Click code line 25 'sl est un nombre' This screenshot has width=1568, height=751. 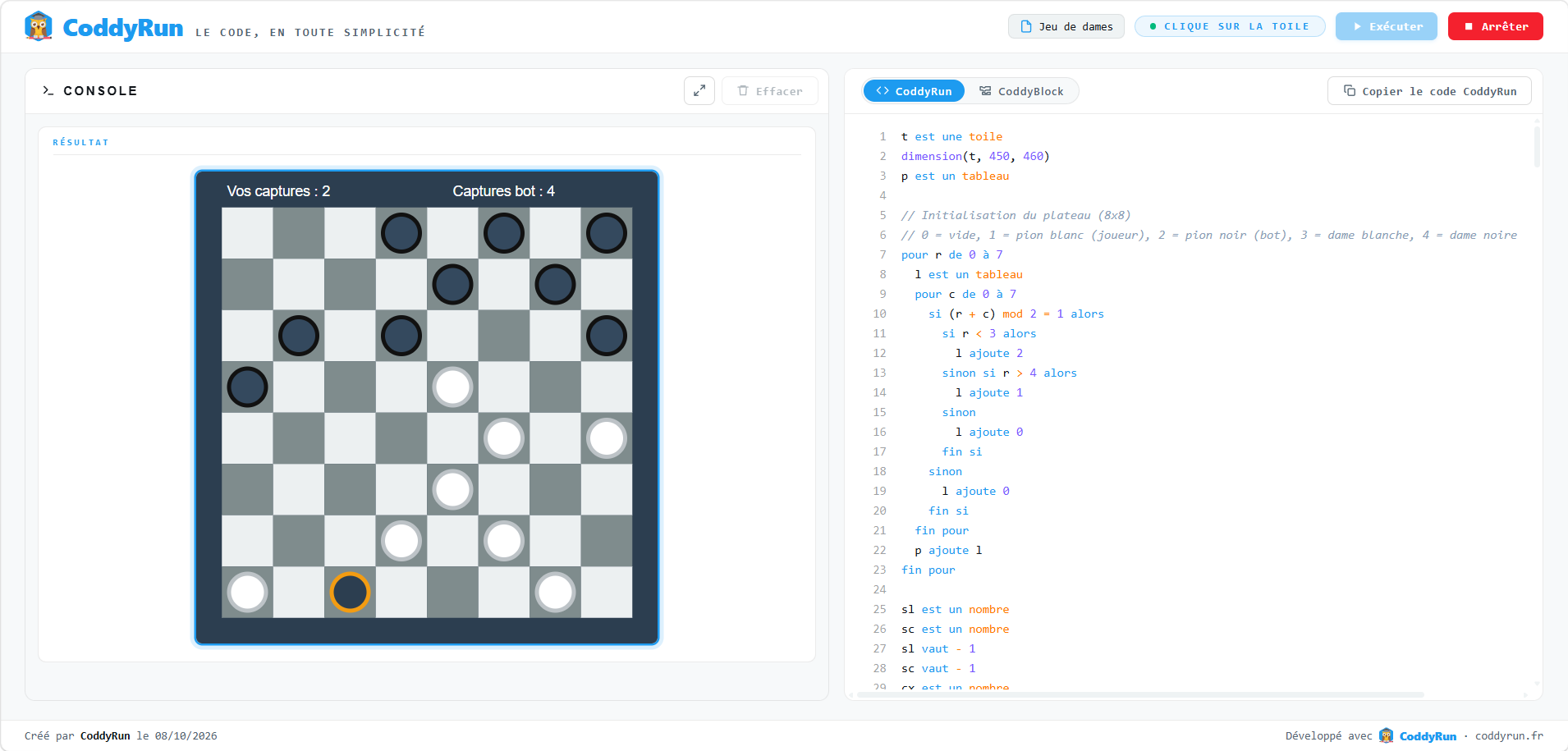pos(955,610)
